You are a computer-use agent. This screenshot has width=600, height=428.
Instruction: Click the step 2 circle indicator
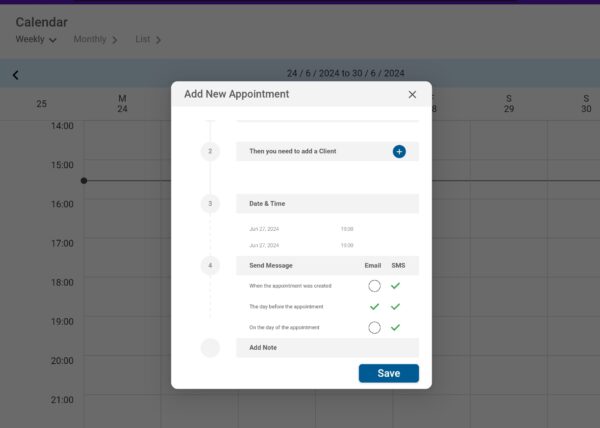tap(210, 152)
